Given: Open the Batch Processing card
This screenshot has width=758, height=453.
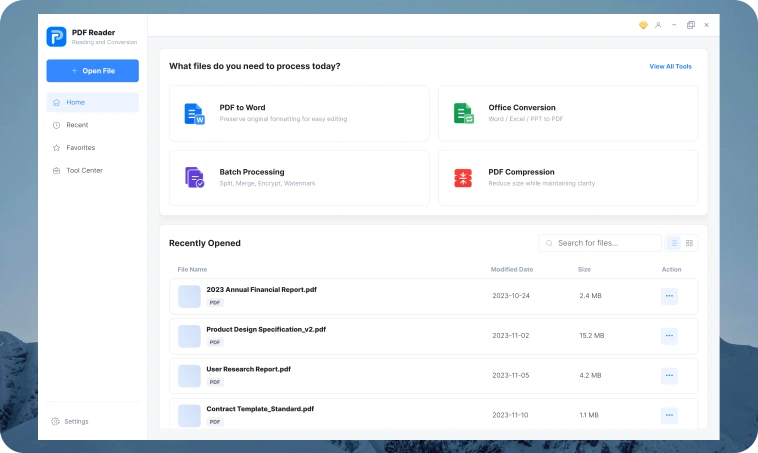Looking at the screenshot, I should coord(299,178).
